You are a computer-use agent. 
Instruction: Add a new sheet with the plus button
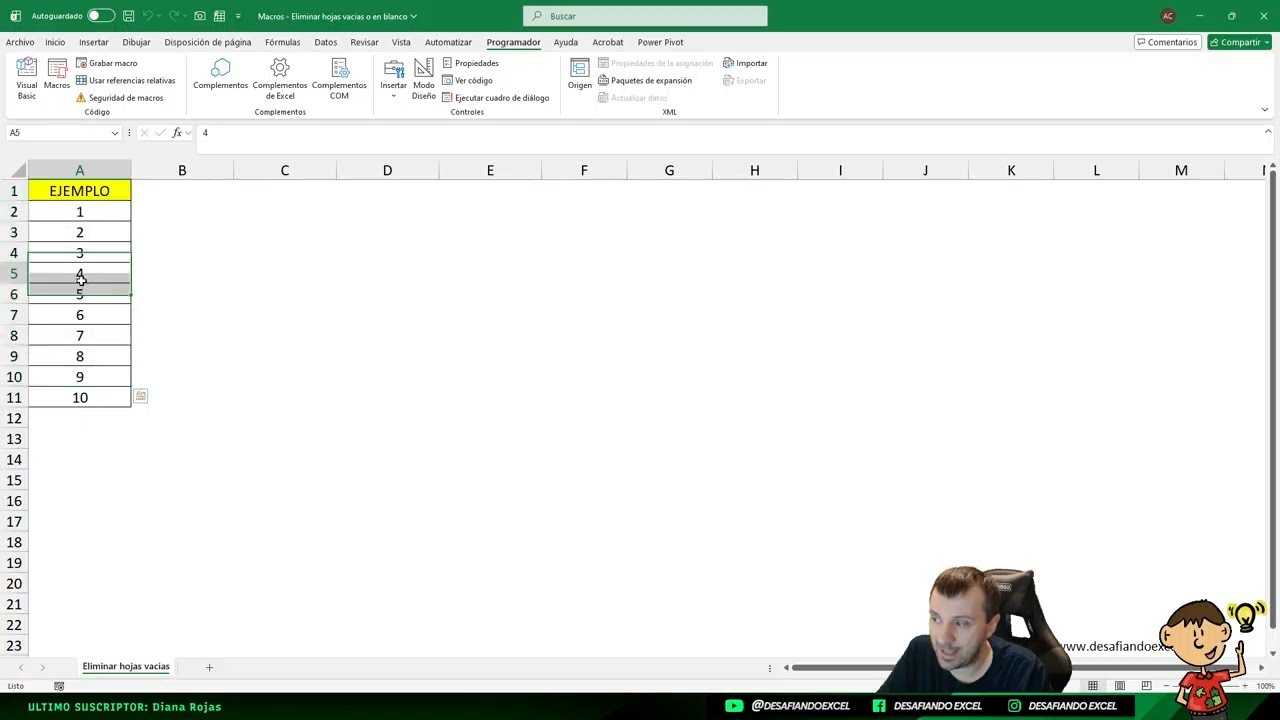[209, 667]
